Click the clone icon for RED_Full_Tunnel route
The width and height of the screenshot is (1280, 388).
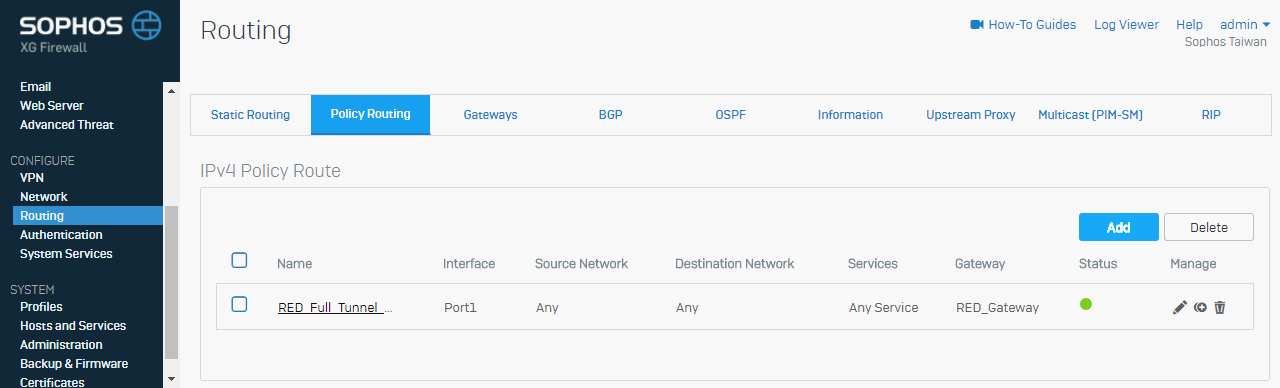pos(1200,308)
